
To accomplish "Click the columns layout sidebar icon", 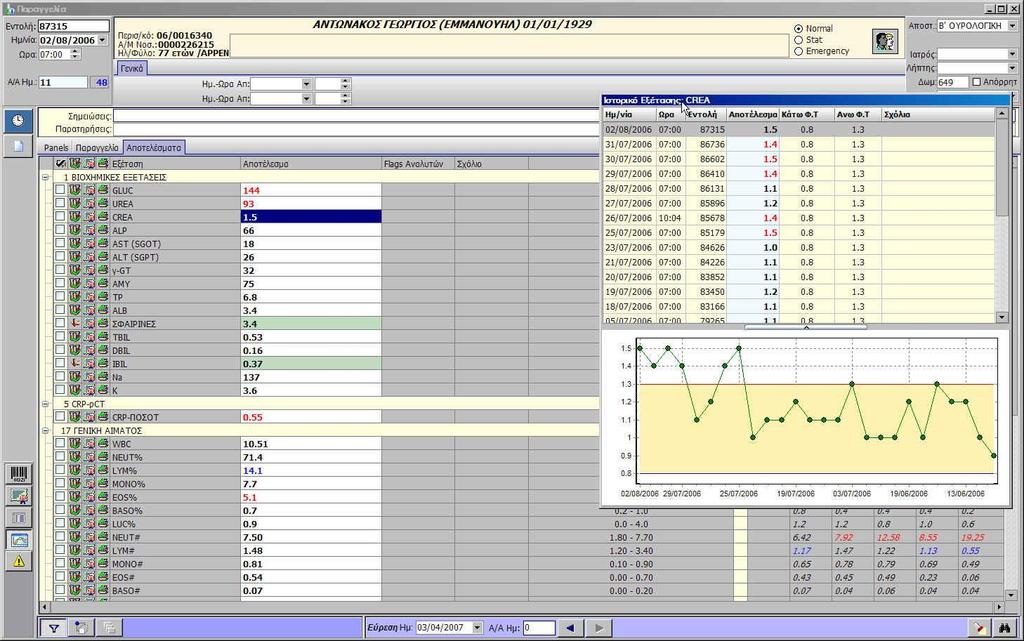I will tap(19, 518).
